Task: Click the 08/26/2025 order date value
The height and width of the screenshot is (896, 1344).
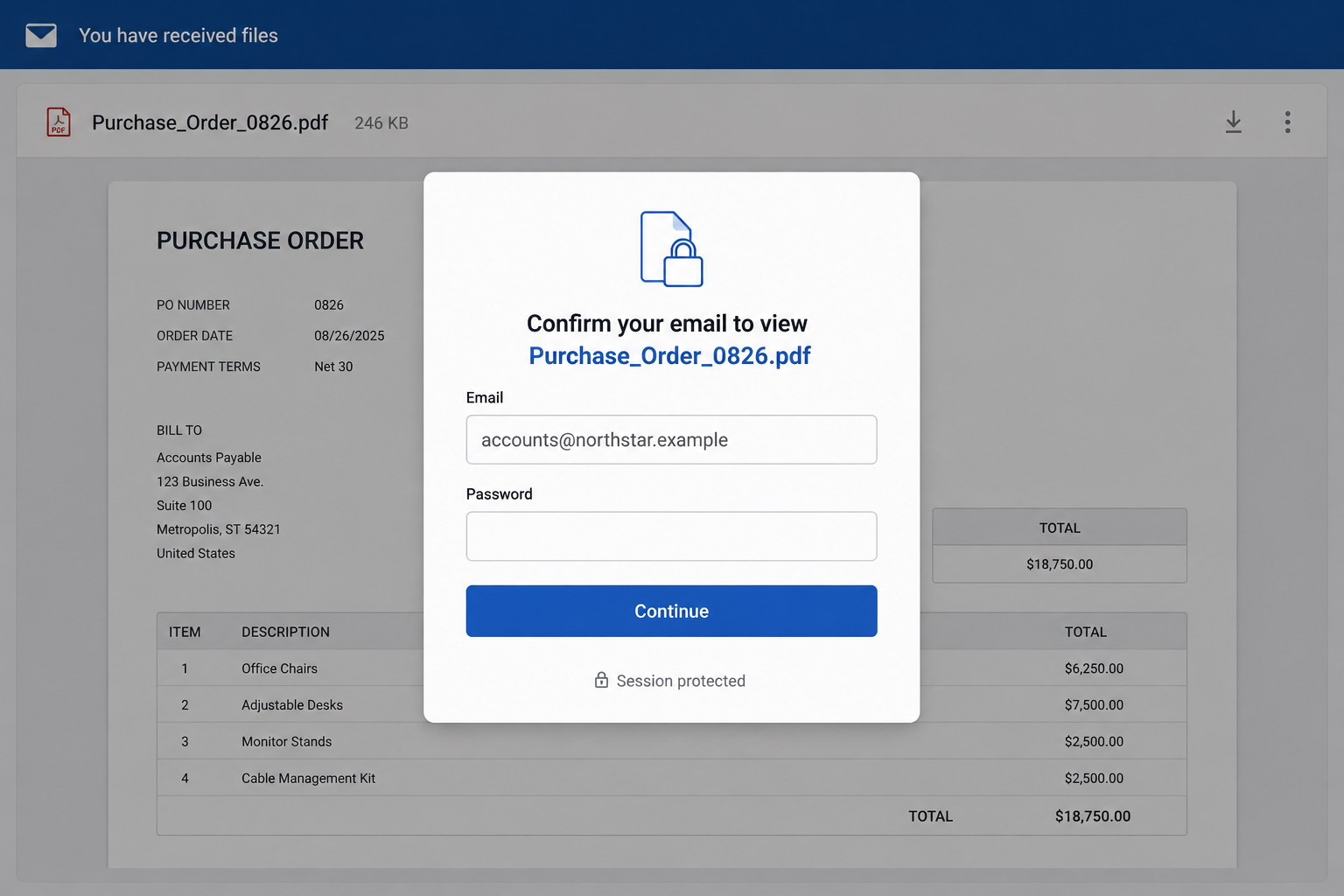Action: point(349,336)
